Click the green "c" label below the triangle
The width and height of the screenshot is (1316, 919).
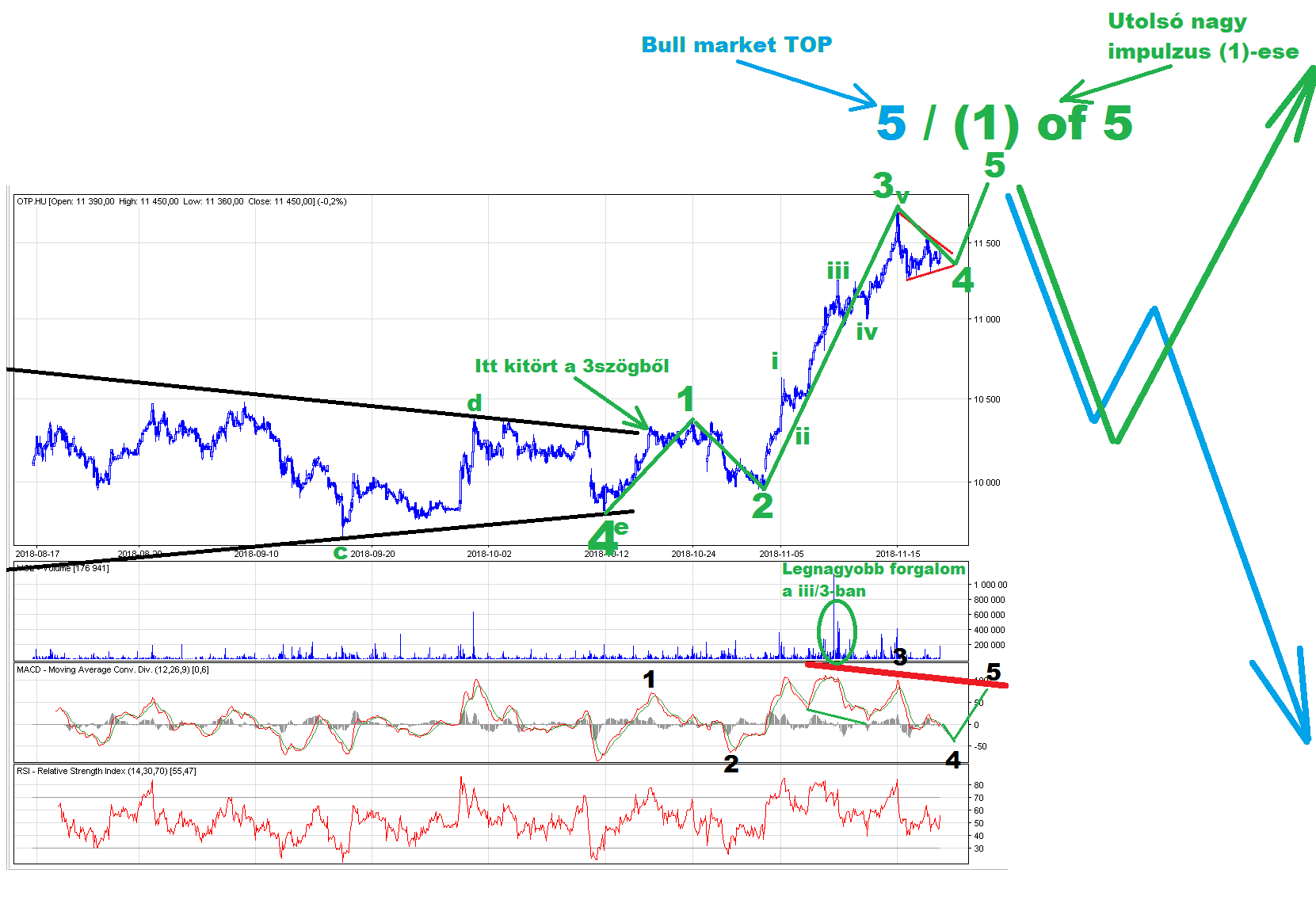340,552
